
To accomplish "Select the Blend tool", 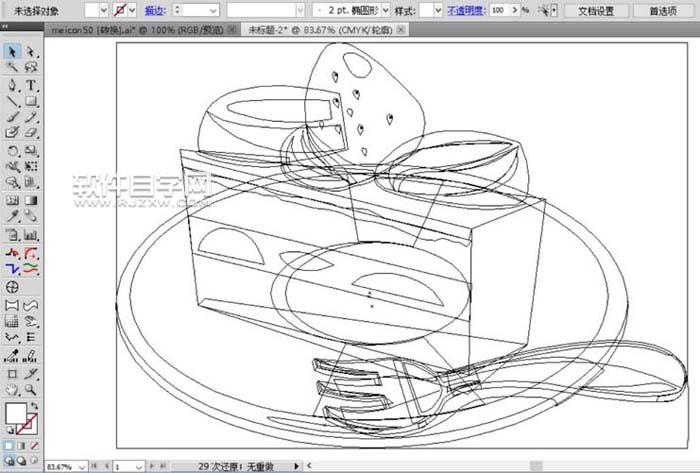I will (x=30, y=216).
